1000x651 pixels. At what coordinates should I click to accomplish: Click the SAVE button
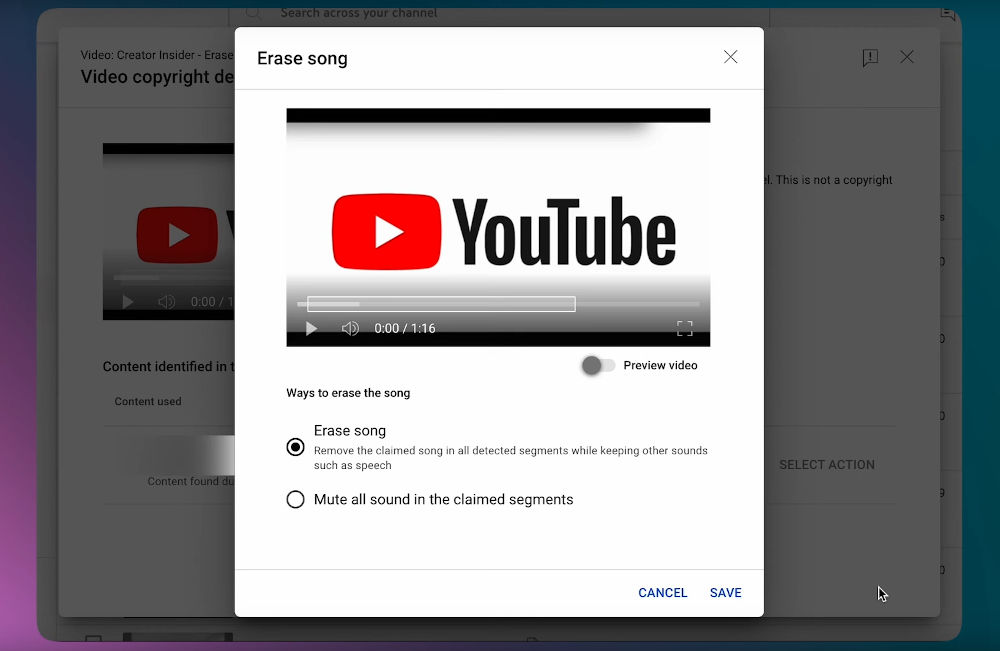click(726, 593)
